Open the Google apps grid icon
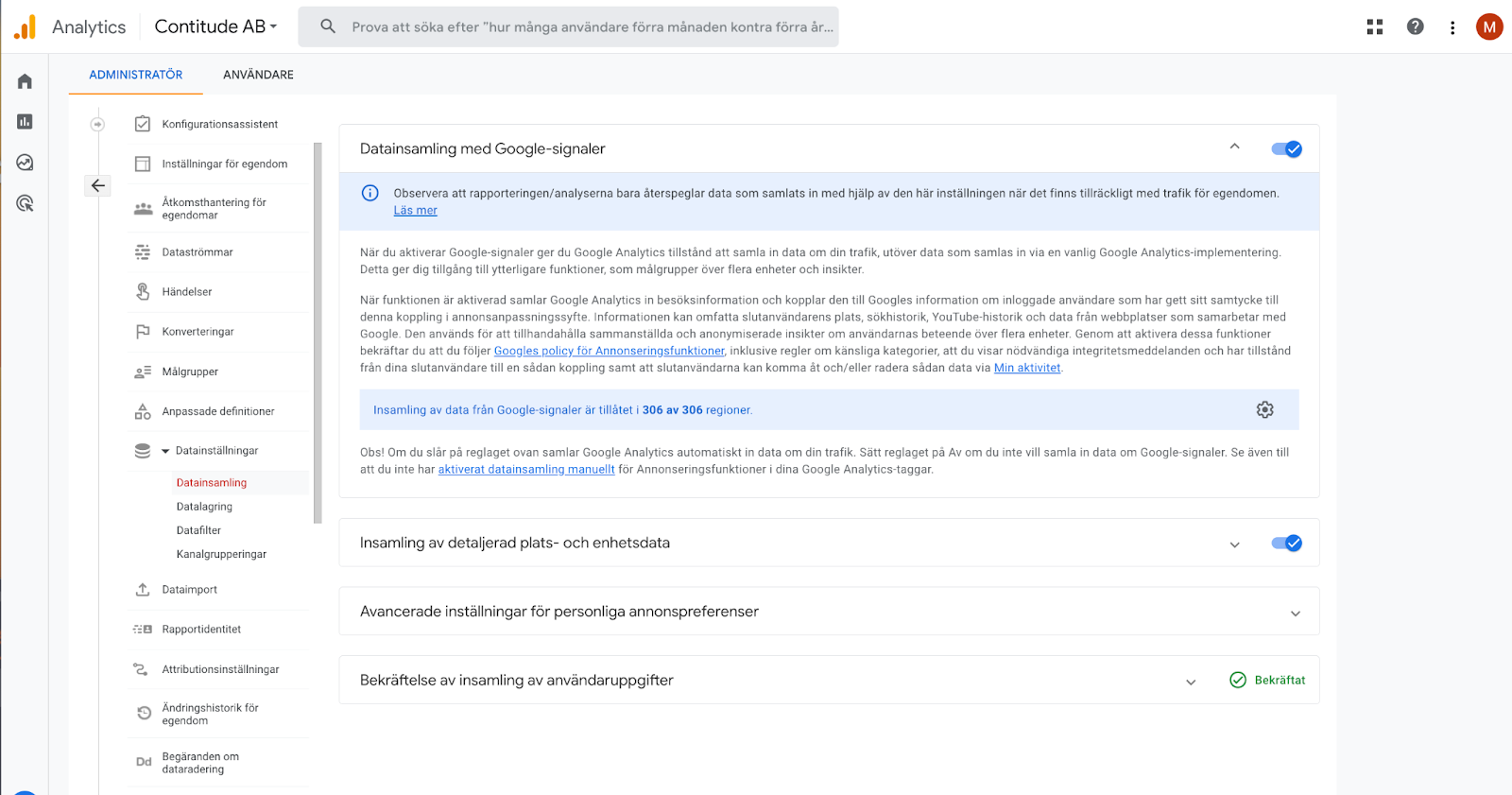This screenshot has width=1512, height=795. [1375, 26]
